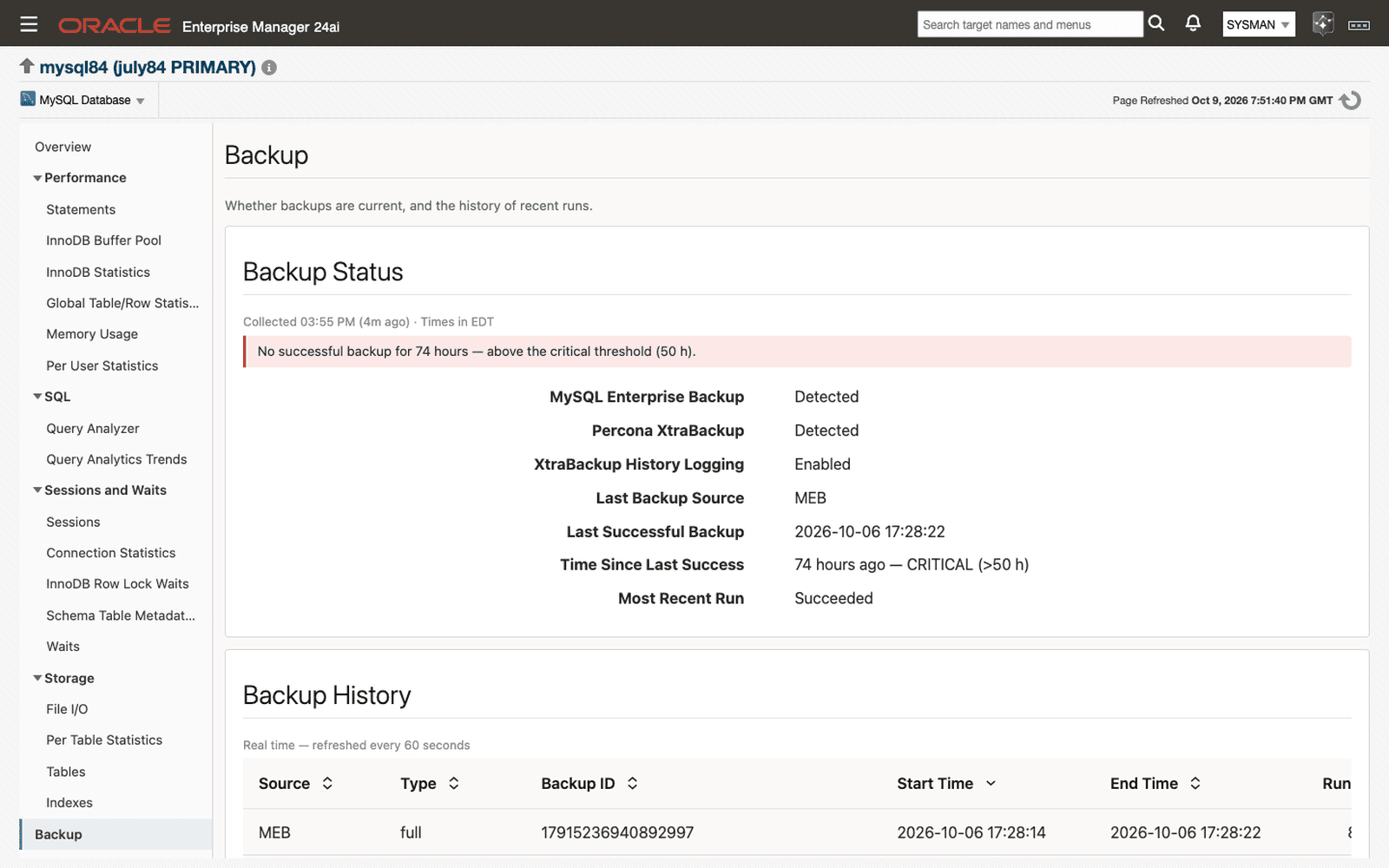Click the MySQL Database target icon
Screen dimensions: 1389x868
pyautogui.click(x=28, y=99)
